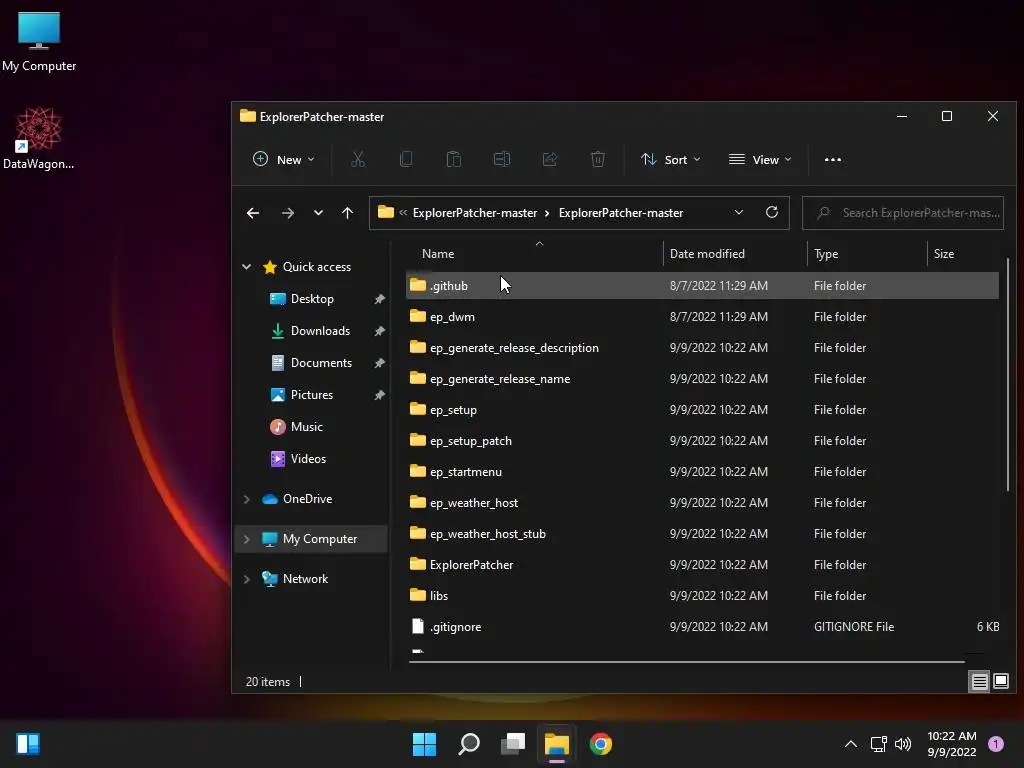Go back with the left arrow
The width and height of the screenshot is (1024, 768).
click(253, 213)
